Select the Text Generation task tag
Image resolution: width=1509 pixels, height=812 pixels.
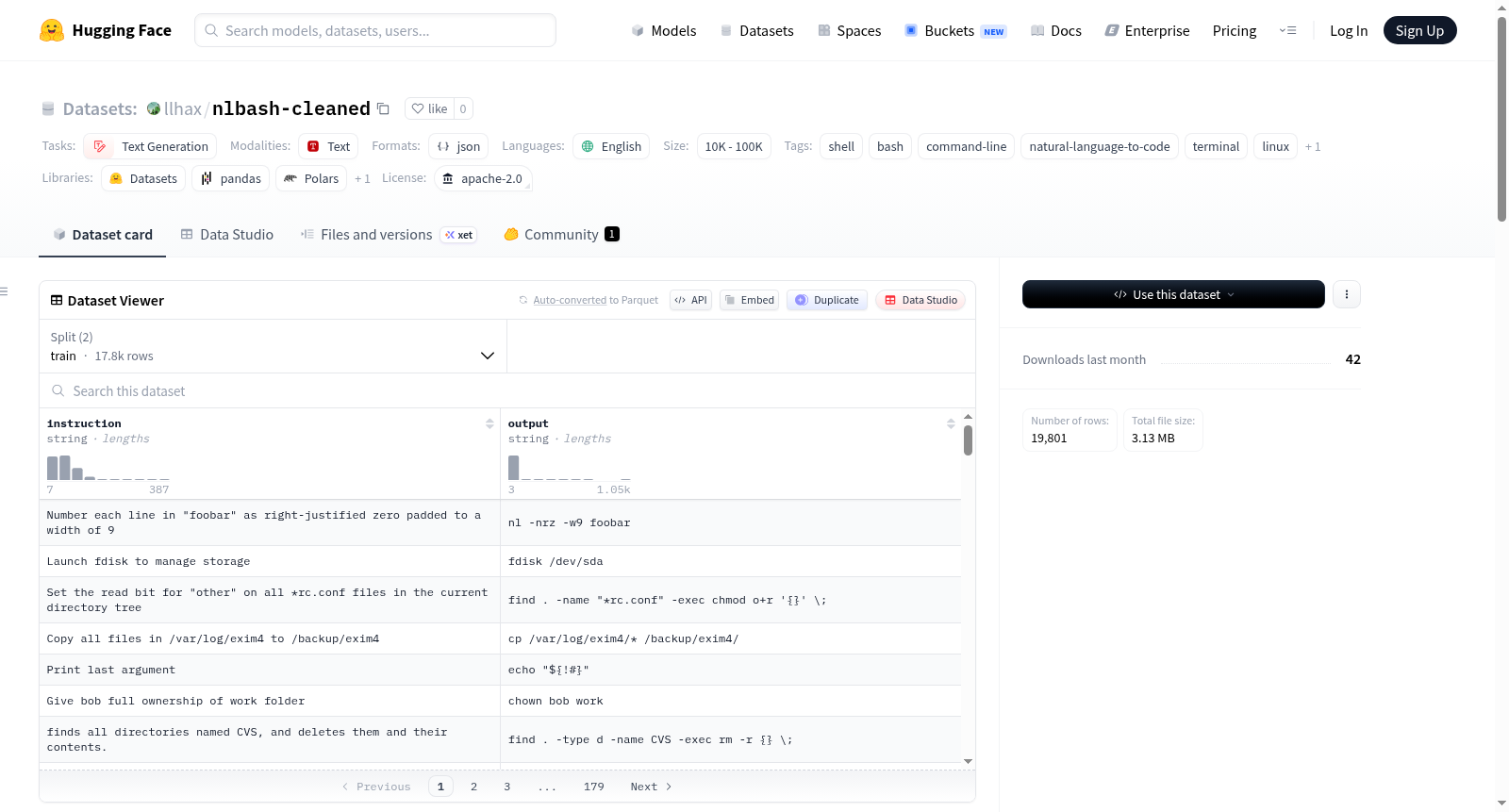tap(150, 146)
